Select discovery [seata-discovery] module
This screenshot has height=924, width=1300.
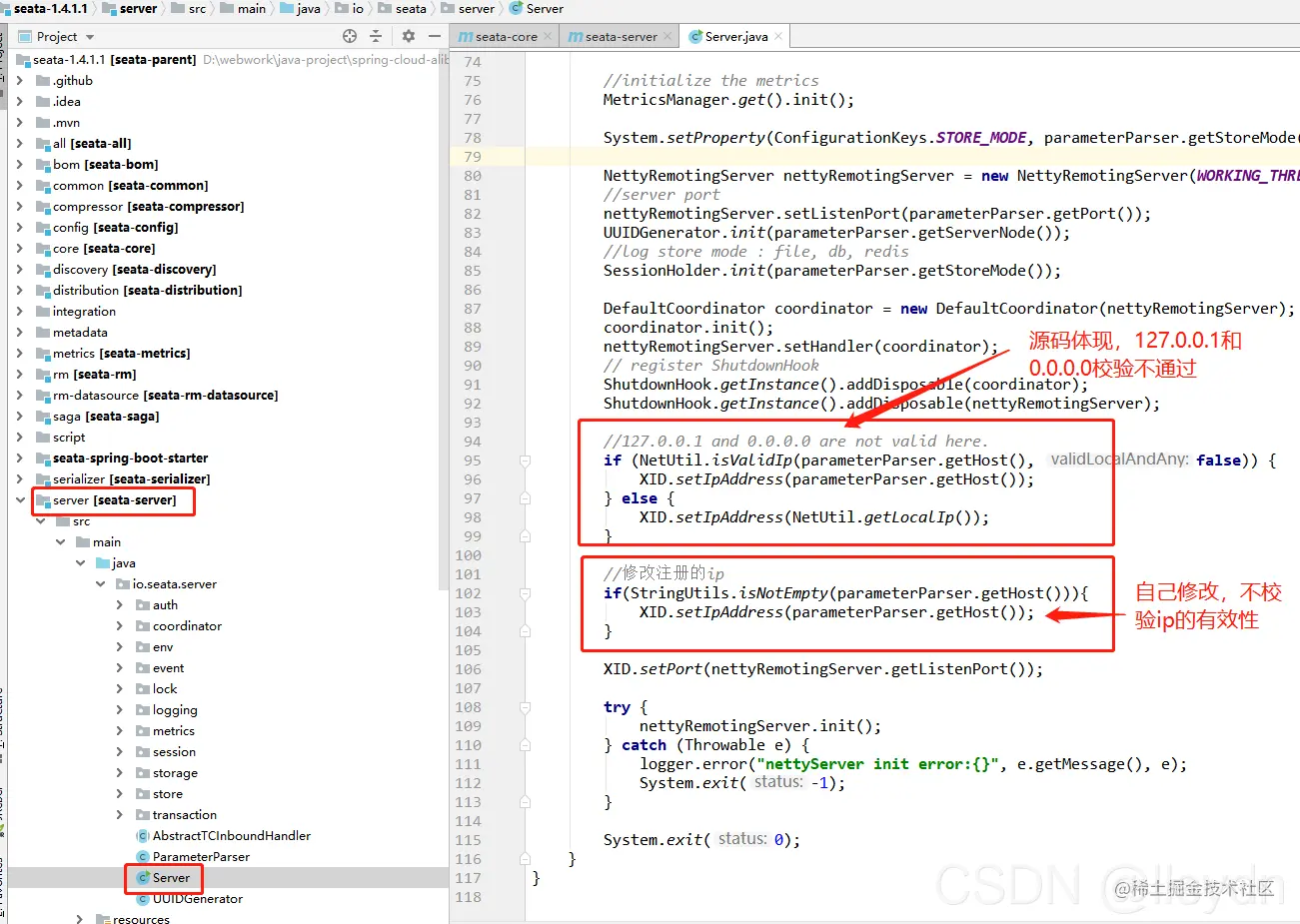point(134,270)
